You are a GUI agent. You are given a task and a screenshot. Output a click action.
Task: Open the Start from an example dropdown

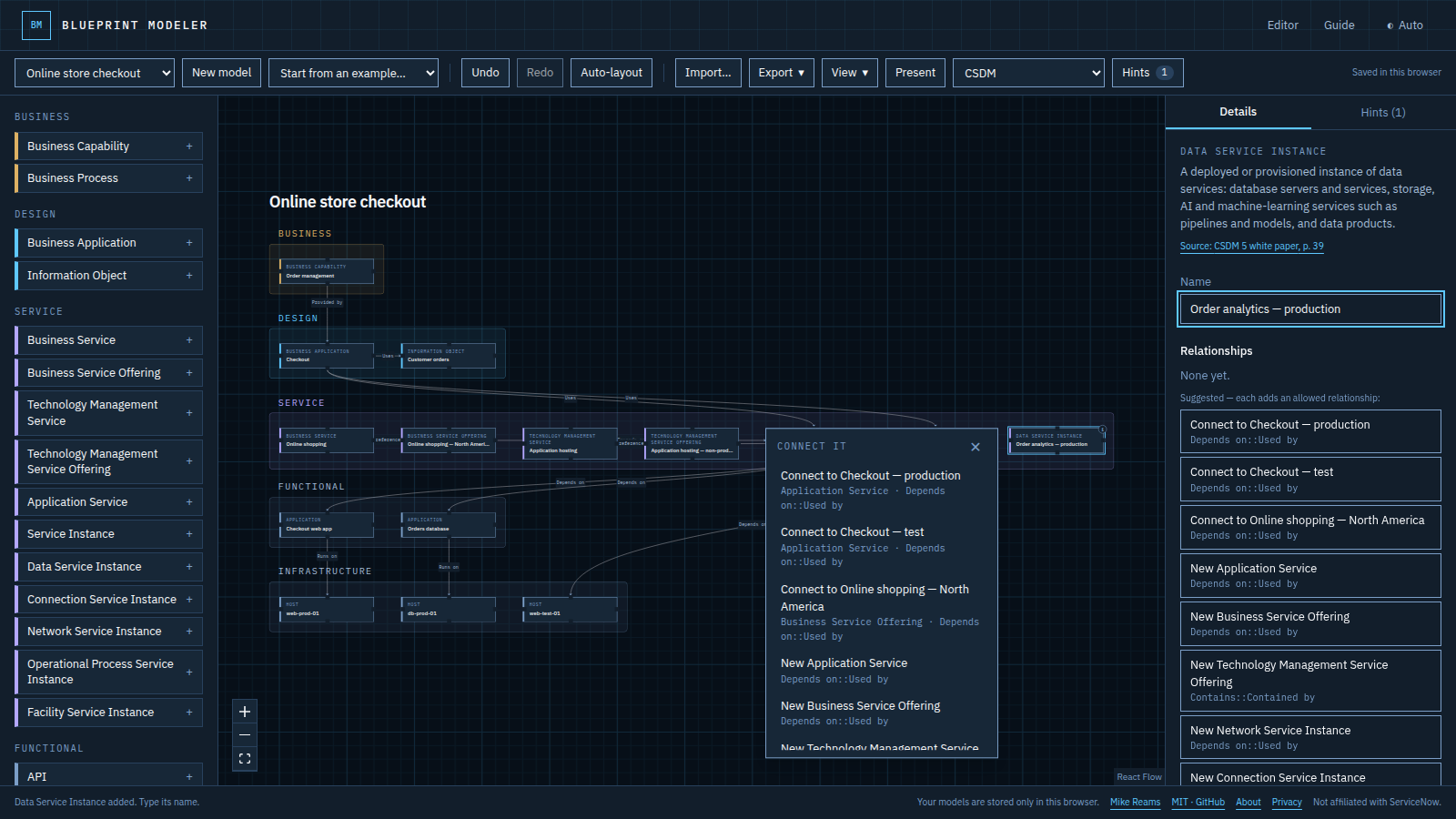coord(353,73)
